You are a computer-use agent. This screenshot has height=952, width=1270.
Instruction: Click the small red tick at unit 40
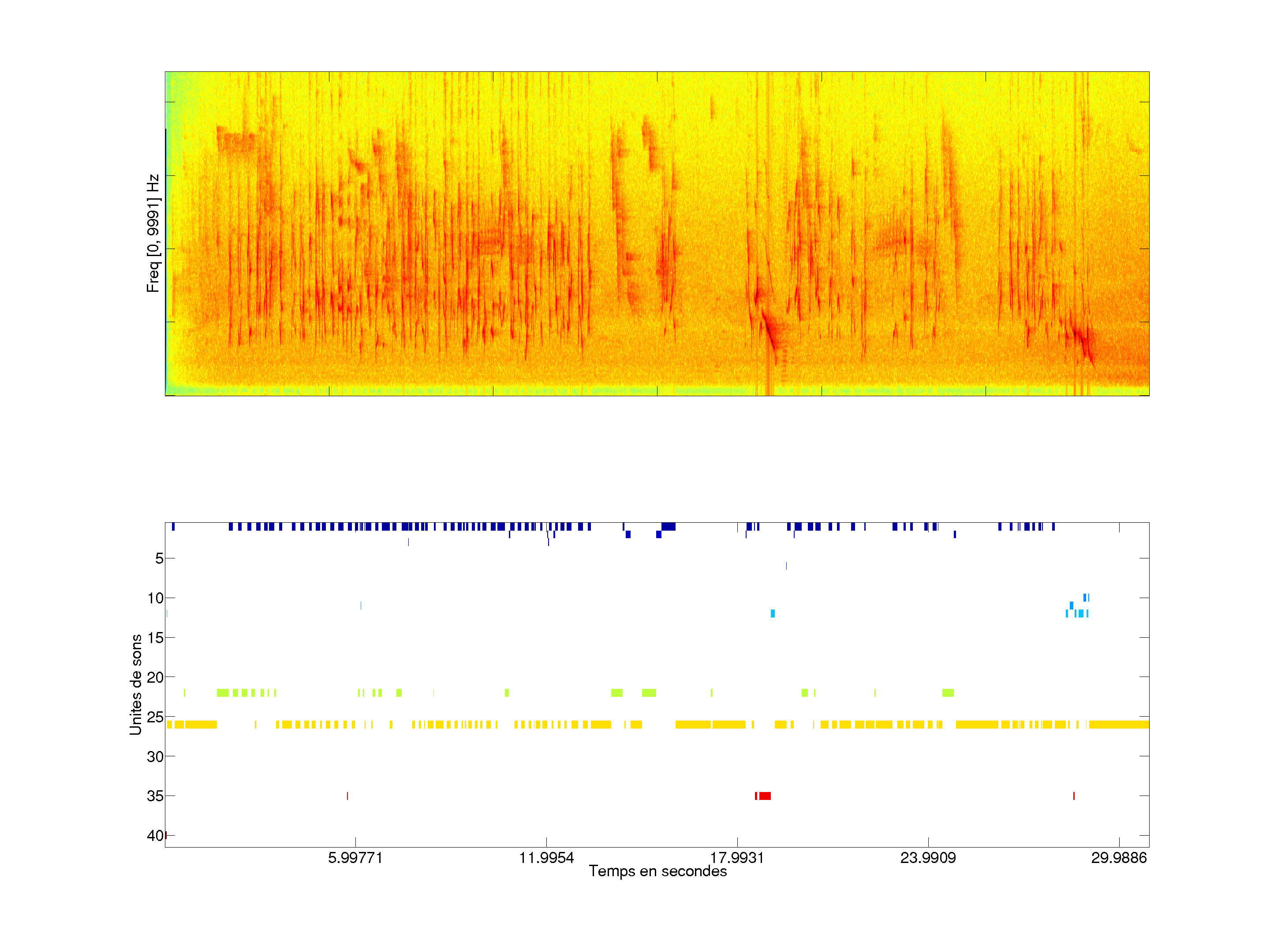point(166,835)
